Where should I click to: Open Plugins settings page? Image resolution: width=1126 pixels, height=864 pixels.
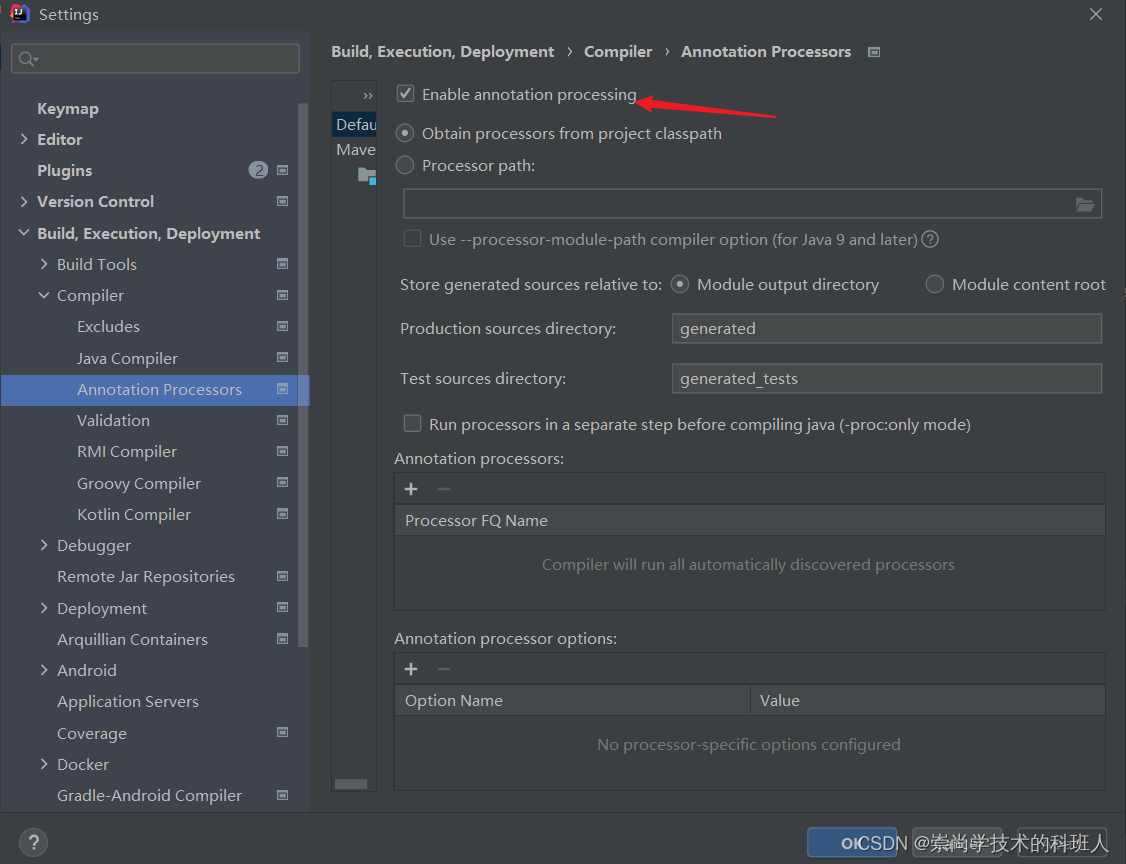coord(65,171)
